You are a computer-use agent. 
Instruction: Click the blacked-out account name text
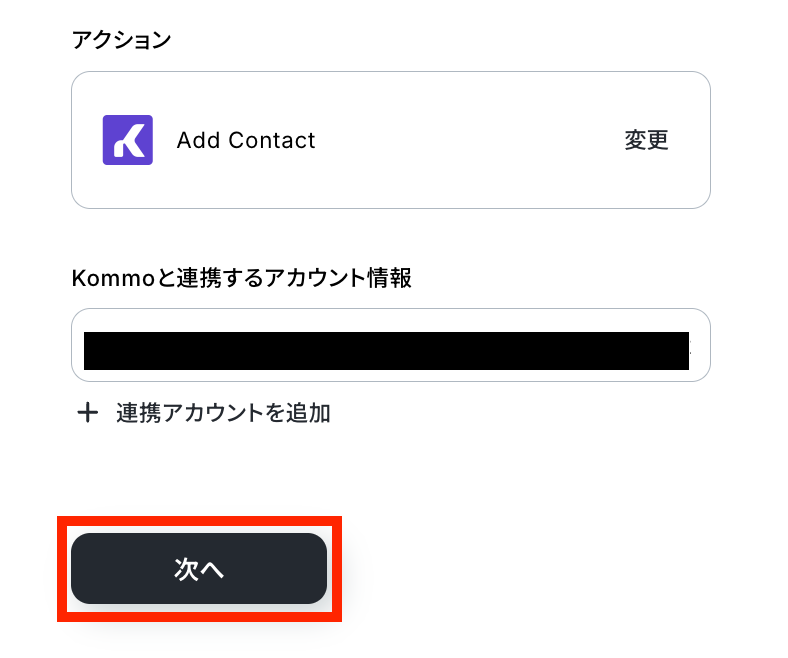pos(386,351)
